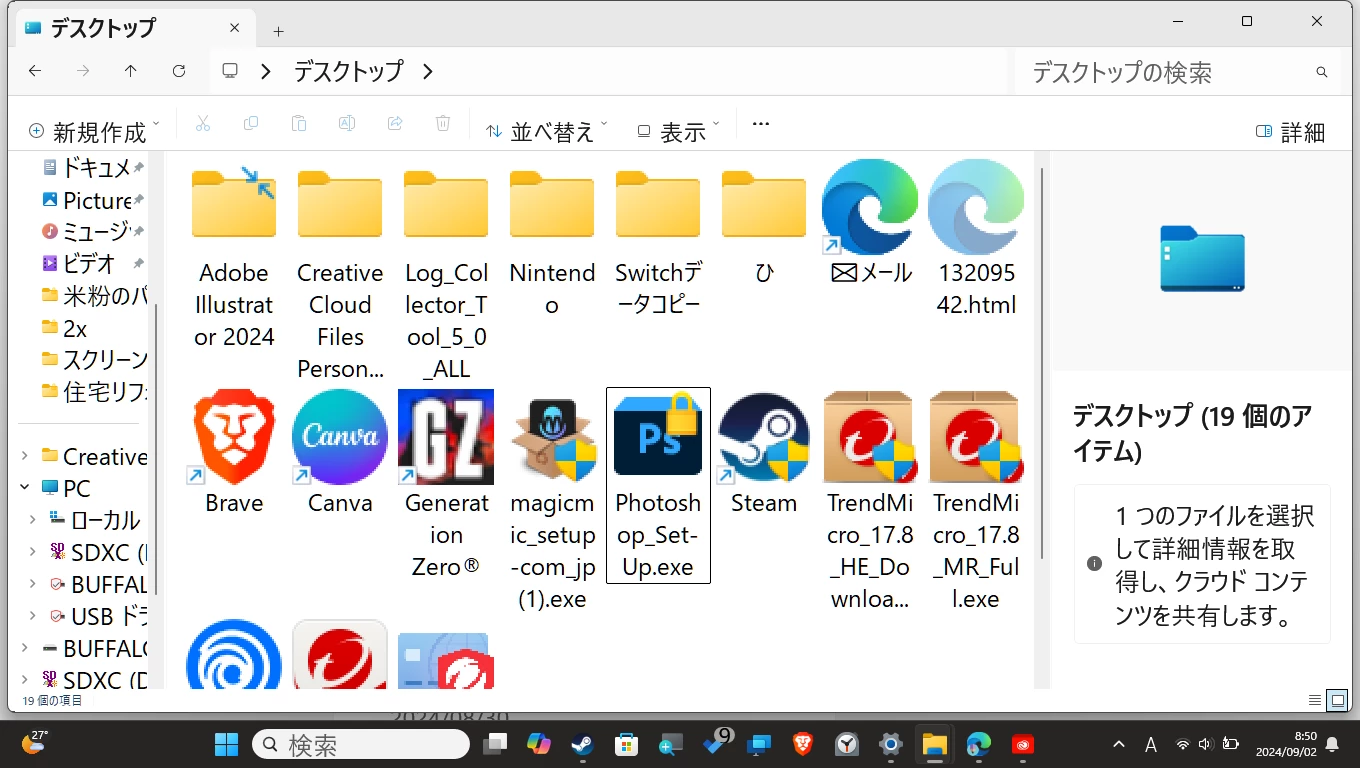
Task: Click the Copy toolbar icon
Action: (251, 124)
